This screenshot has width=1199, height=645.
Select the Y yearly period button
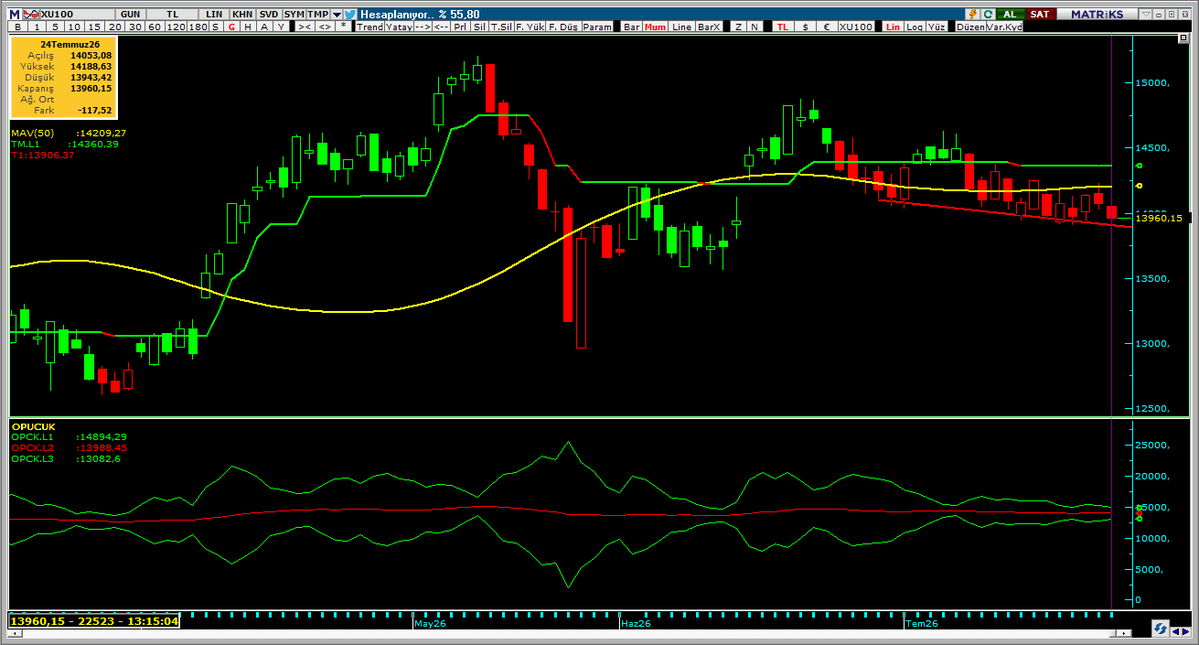point(281,27)
